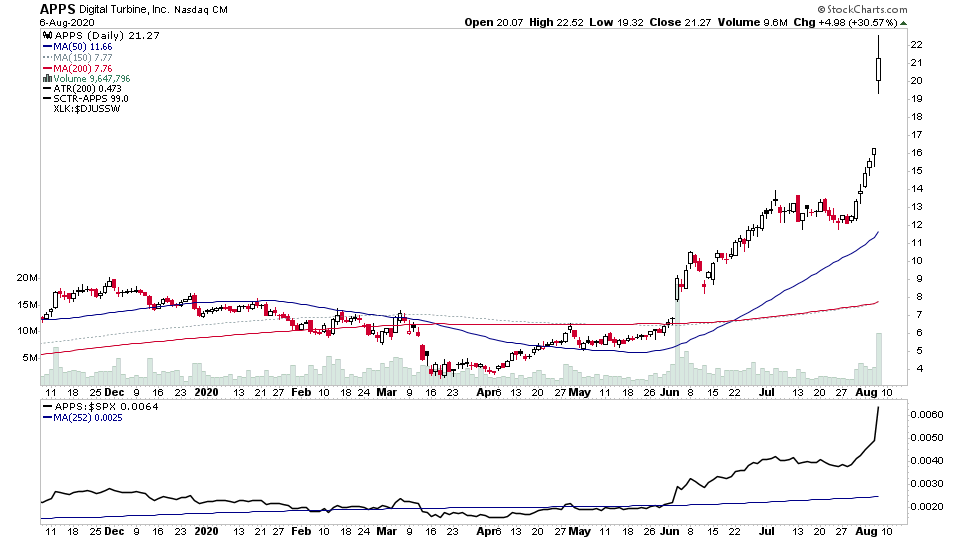Click the 20M volume axis label
The image size is (960, 540).
point(28,278)
